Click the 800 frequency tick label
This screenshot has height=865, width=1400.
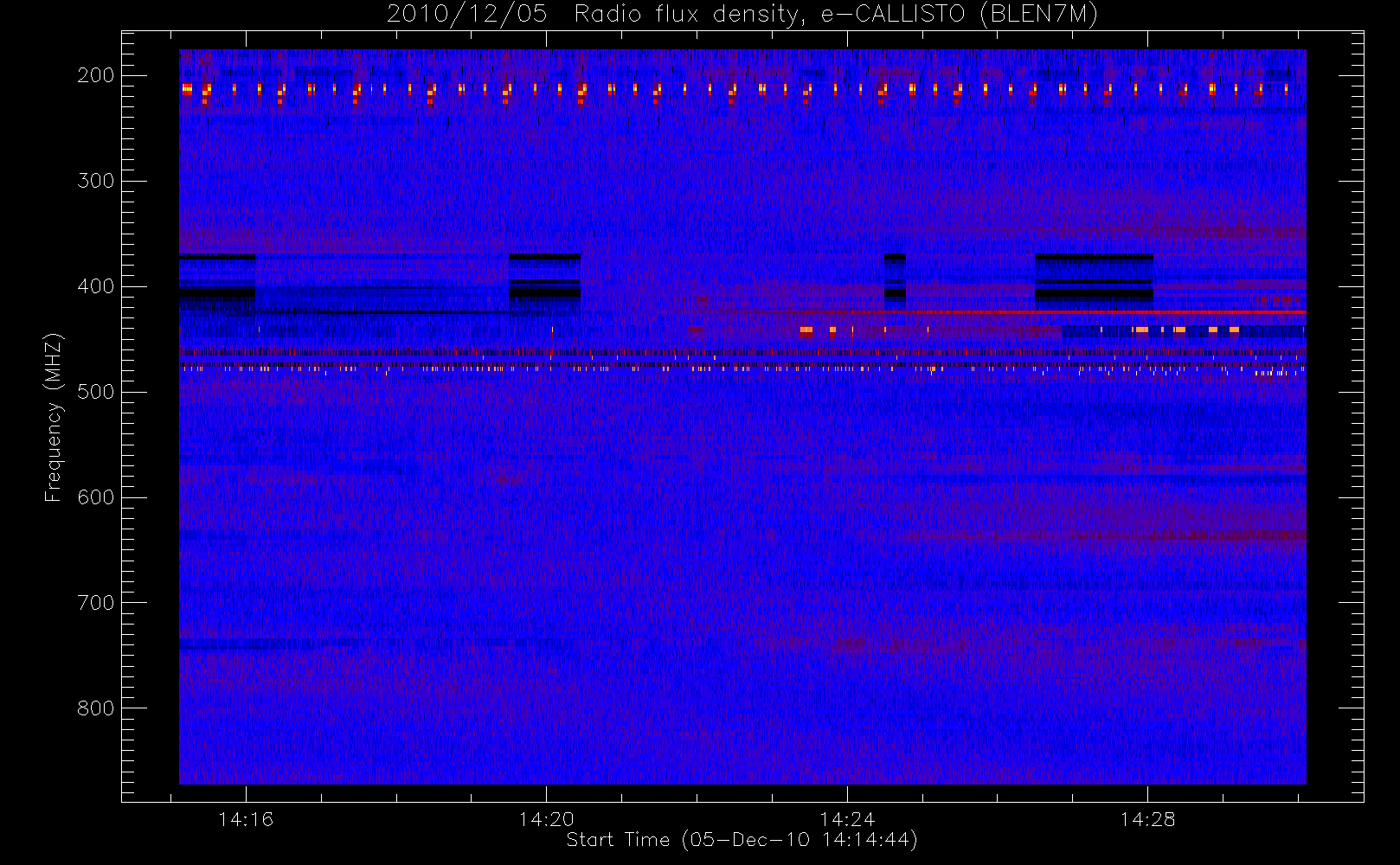tap(96, 708)
